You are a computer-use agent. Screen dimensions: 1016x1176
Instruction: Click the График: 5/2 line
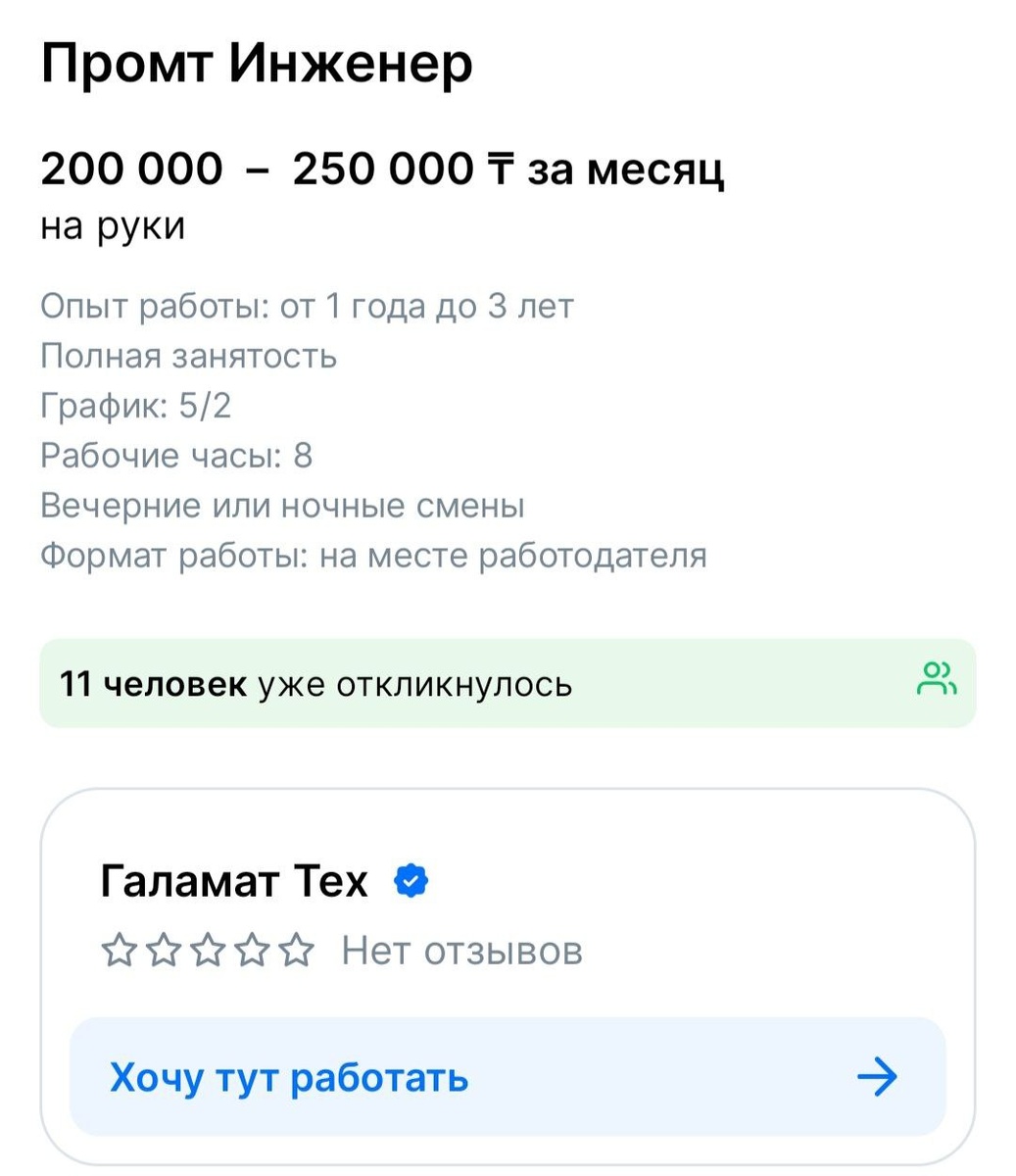(x=136, y=406)
